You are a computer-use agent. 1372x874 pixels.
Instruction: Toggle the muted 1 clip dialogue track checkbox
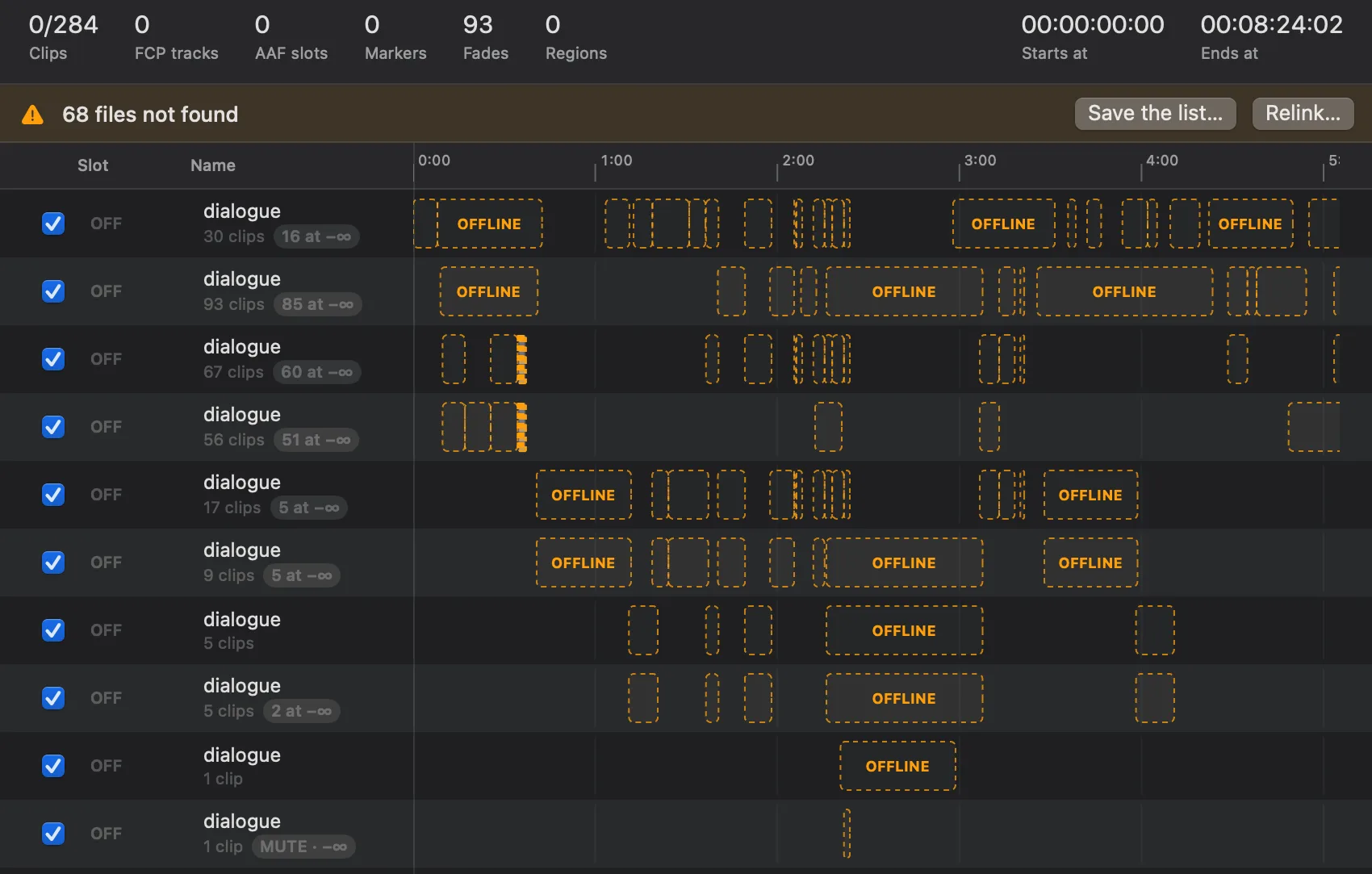coord(53,834)
